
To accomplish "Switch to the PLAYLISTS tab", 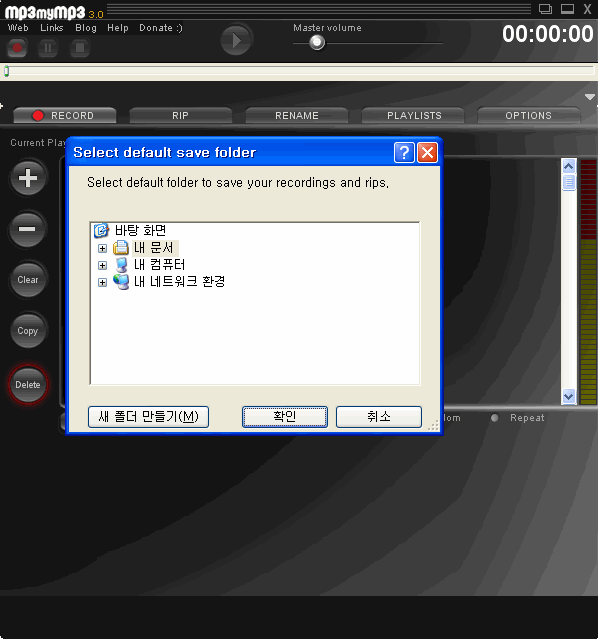I will coord(413,115).
